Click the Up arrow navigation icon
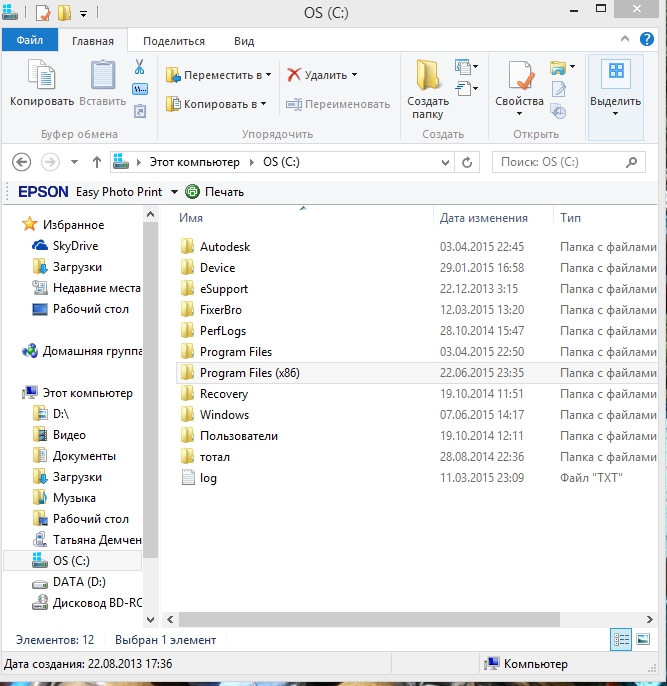Viewport: 667px width, 686px height. point(97,162)
